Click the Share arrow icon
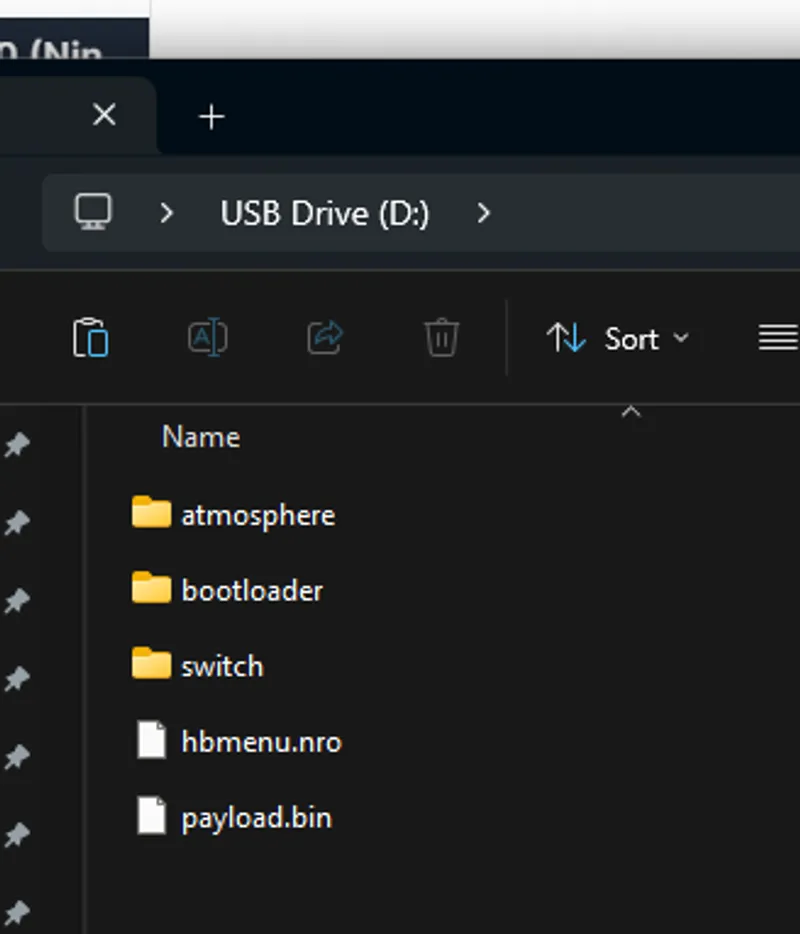The image size is (800, 934). [x=325, y=338]
